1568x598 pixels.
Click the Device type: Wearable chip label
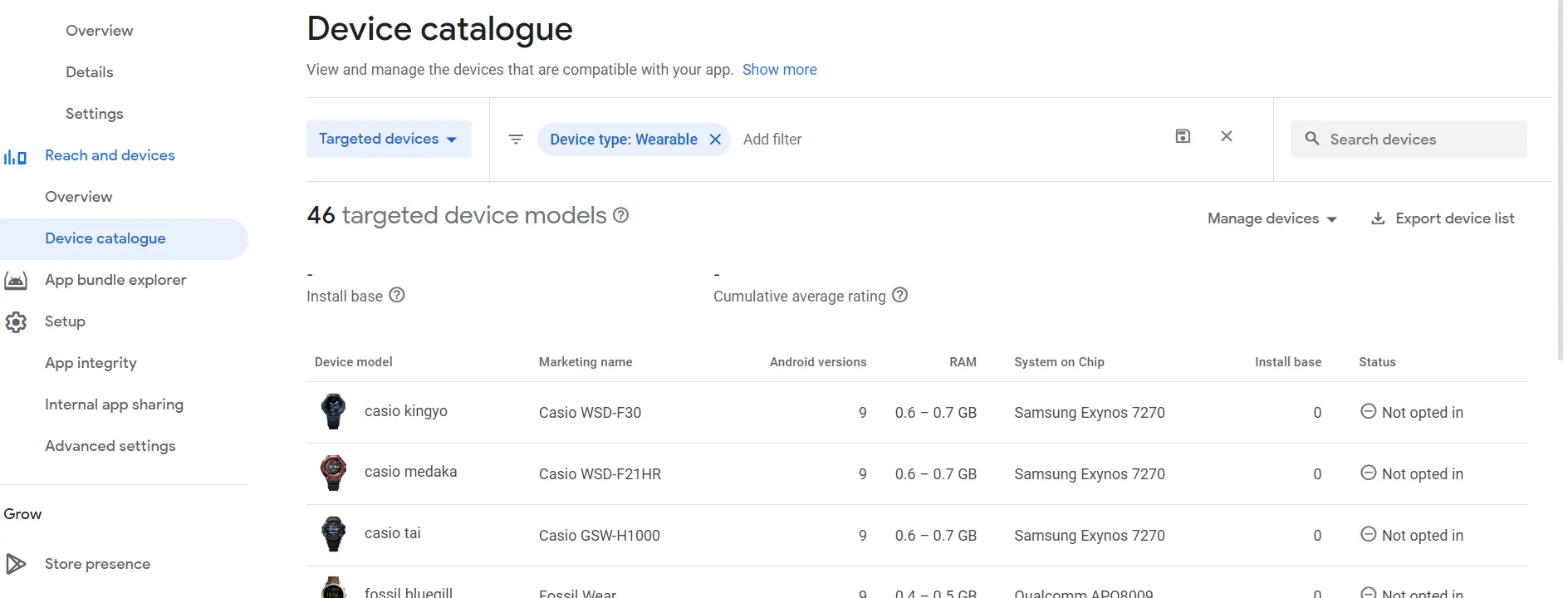click(x=624, y=140)
